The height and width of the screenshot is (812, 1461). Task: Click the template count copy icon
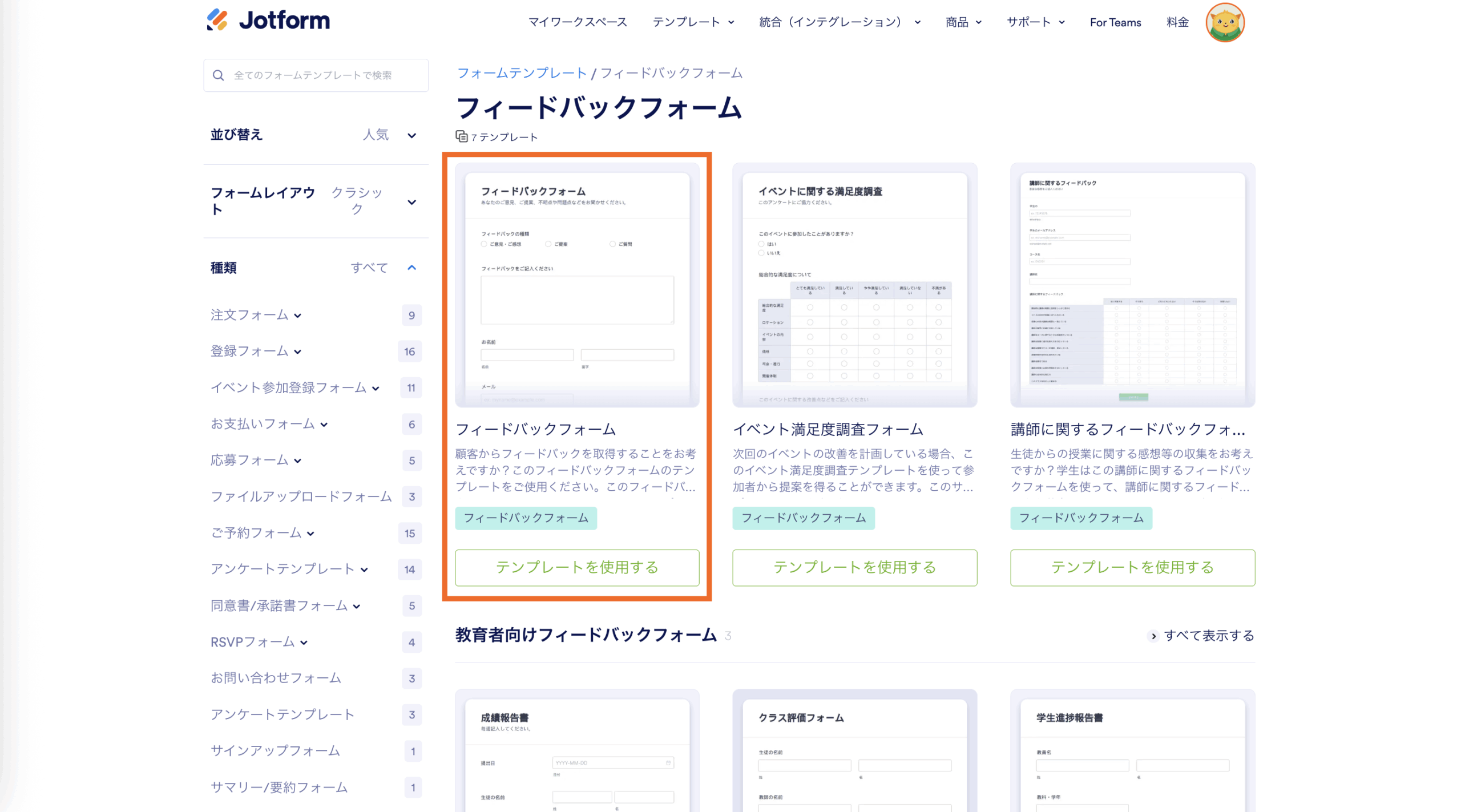pyautogui.click(x=461, y=136)
